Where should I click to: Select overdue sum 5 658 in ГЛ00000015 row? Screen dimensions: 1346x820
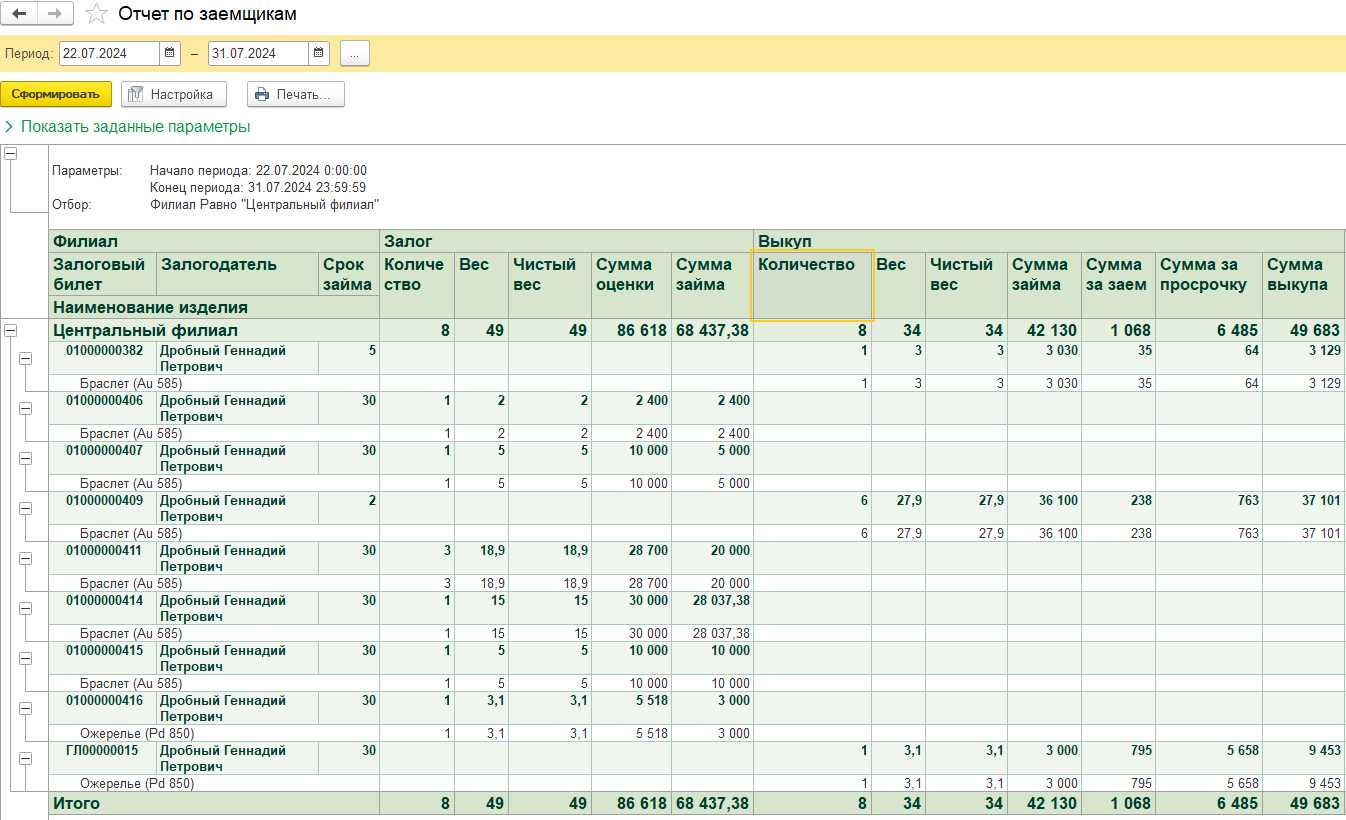pyautogui.click(x=1209, y=758)
